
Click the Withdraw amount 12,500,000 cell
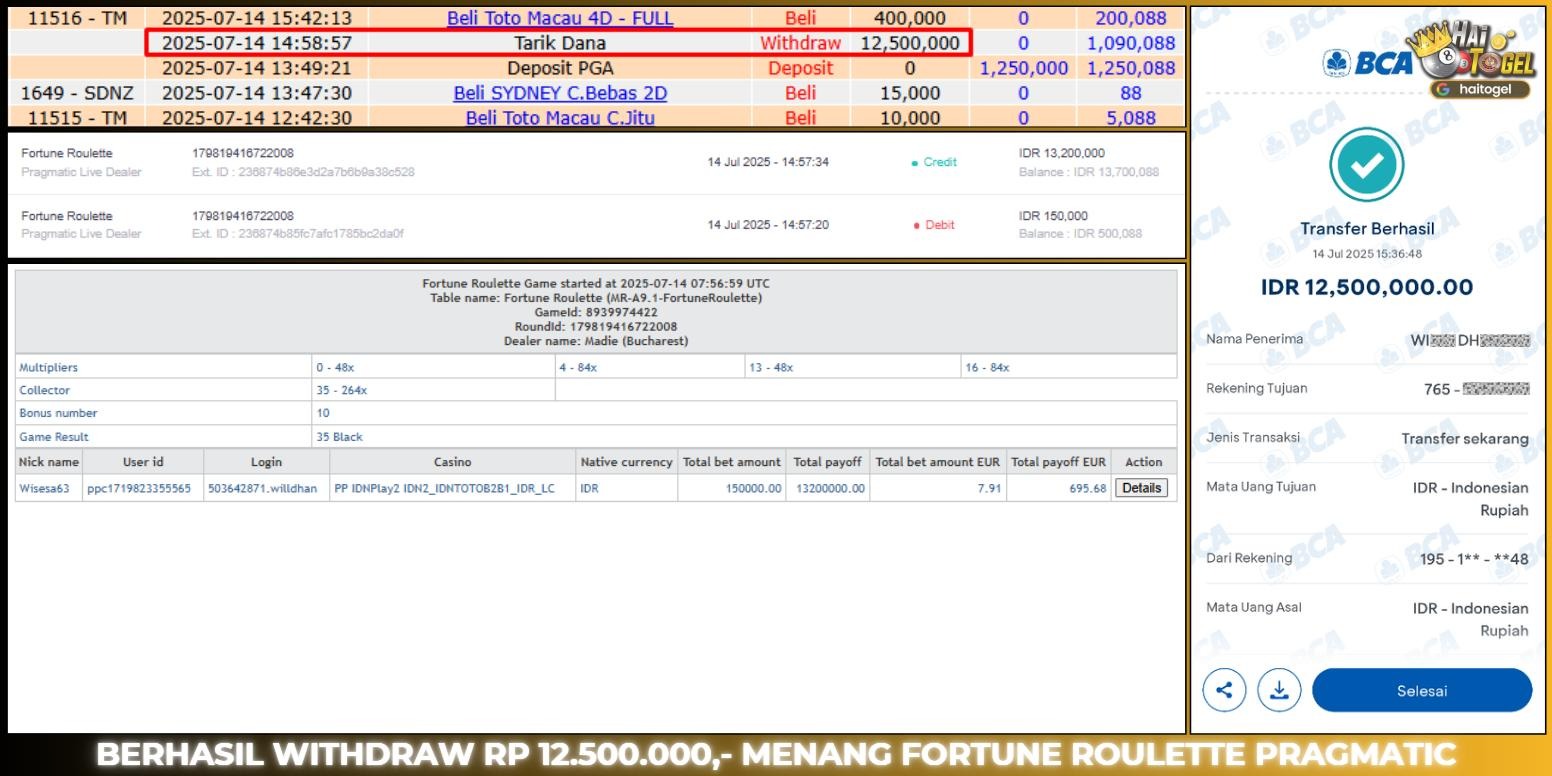909,43
